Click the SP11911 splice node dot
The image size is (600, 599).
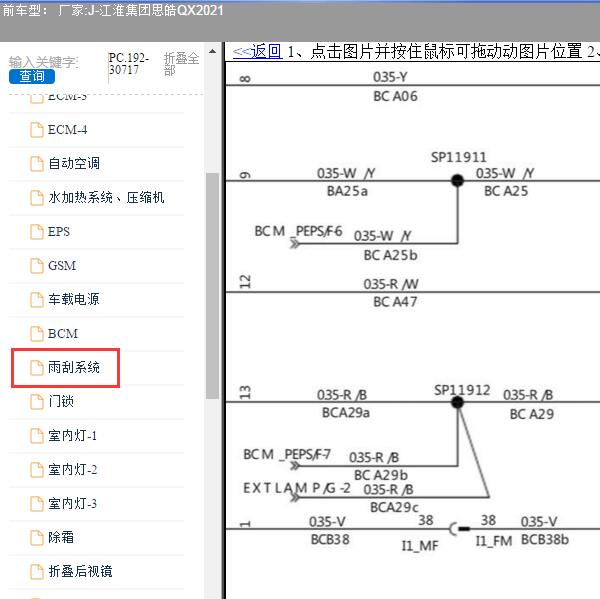[x=457, y=180]
